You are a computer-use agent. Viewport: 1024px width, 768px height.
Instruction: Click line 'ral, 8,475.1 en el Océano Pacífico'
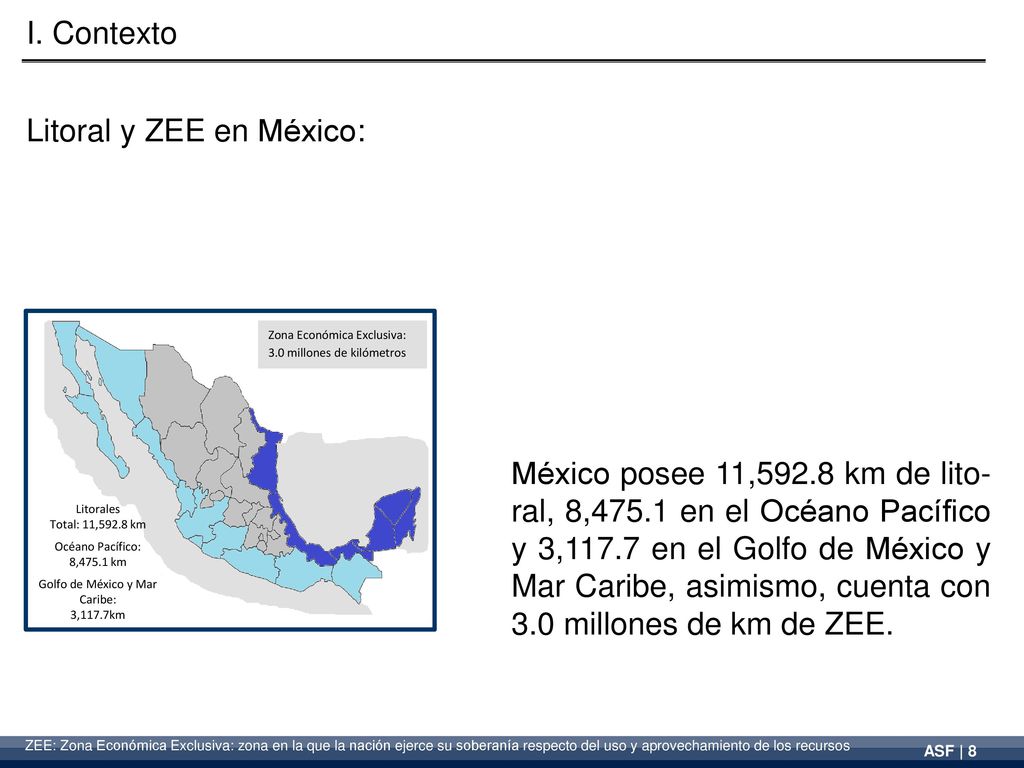point(751,511)
